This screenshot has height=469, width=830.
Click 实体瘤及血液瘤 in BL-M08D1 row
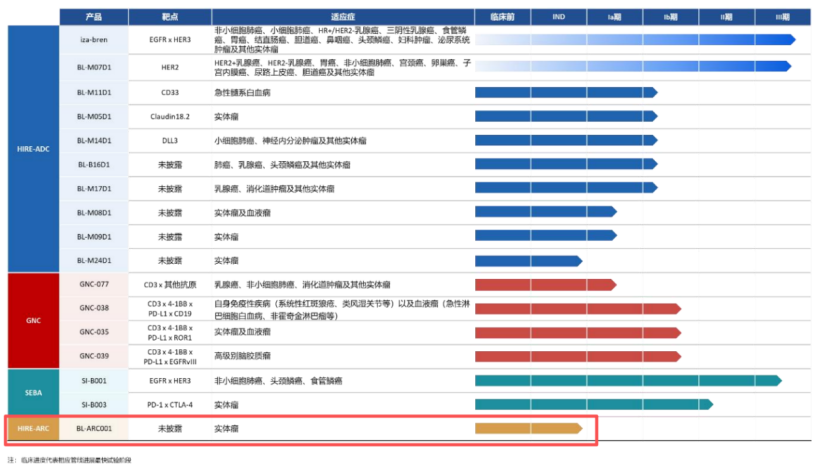point(242,213)
